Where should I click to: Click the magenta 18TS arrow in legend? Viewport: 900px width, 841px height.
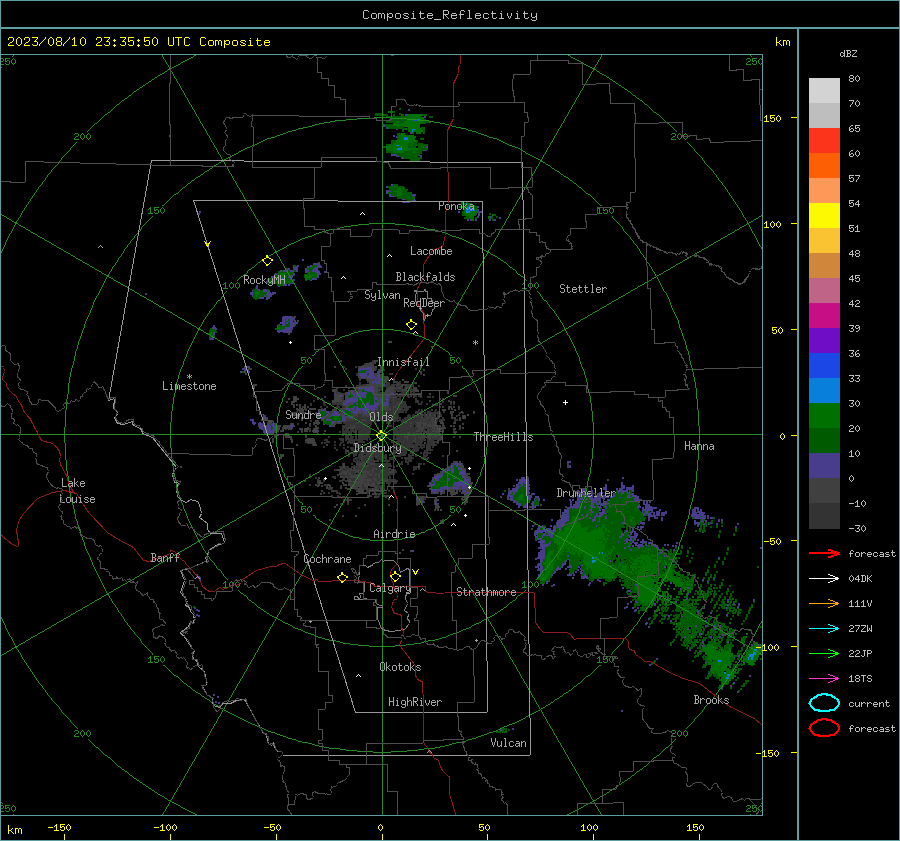point(824,679)
